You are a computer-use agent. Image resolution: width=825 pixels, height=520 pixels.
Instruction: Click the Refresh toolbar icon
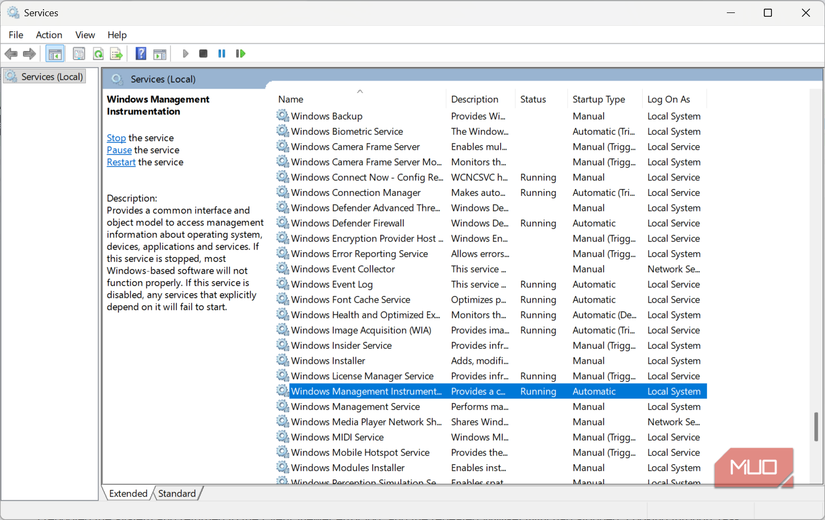98,54
